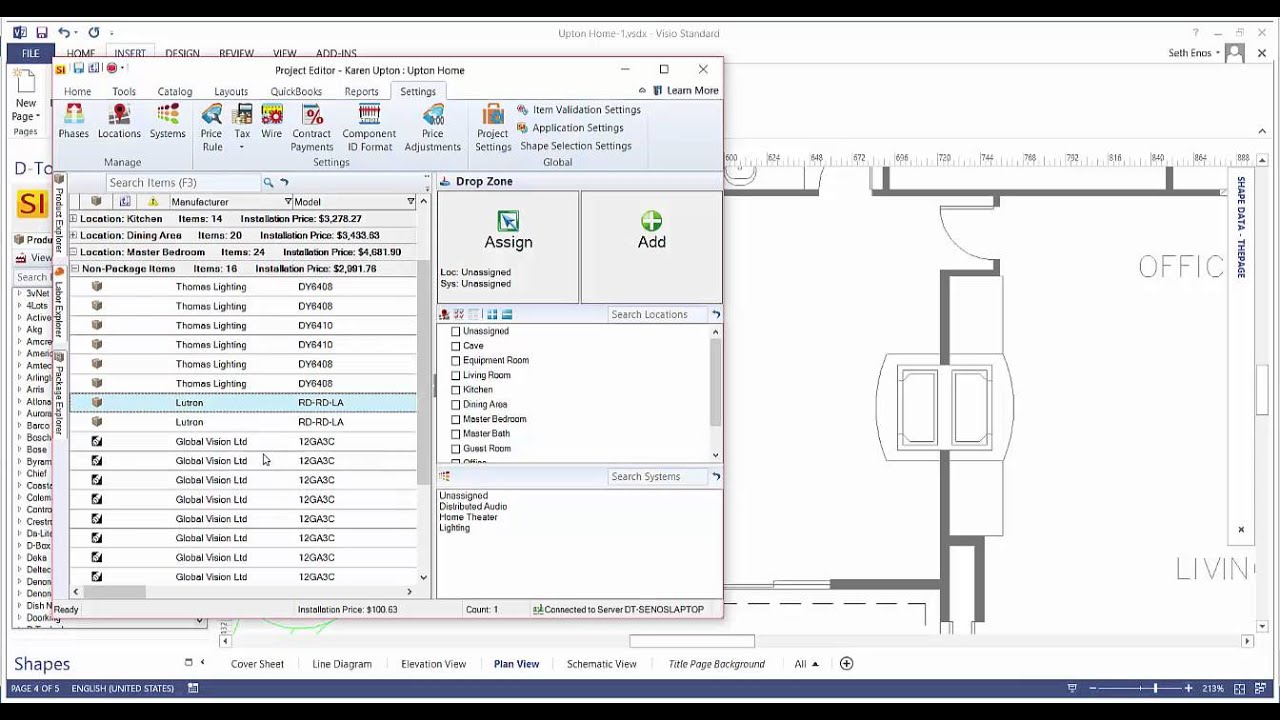The height and width of the screenshot is (720, 1280).
Task: Open the Catalog tab
Action: [x=175, y=92]
